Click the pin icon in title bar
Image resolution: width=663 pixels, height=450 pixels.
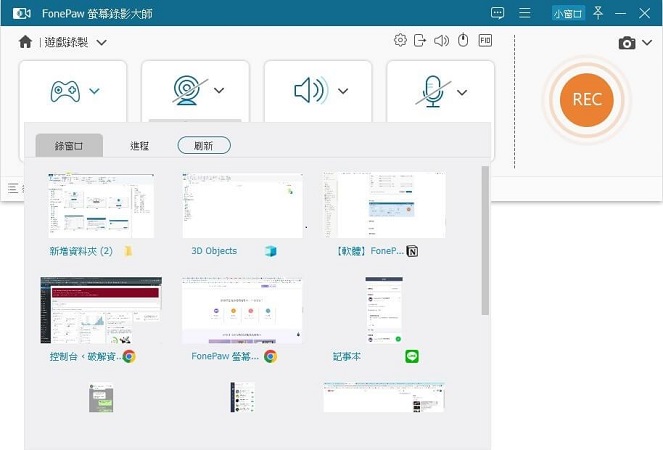[x=598, y=13]
